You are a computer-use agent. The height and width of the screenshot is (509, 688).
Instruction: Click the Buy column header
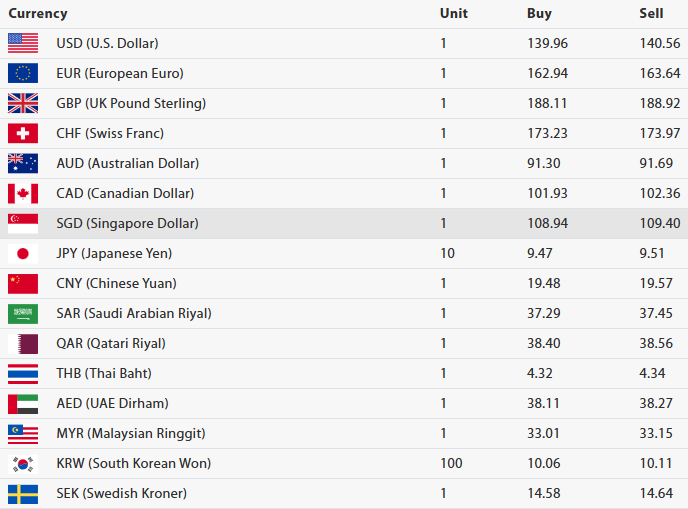[x=539, y=14]
